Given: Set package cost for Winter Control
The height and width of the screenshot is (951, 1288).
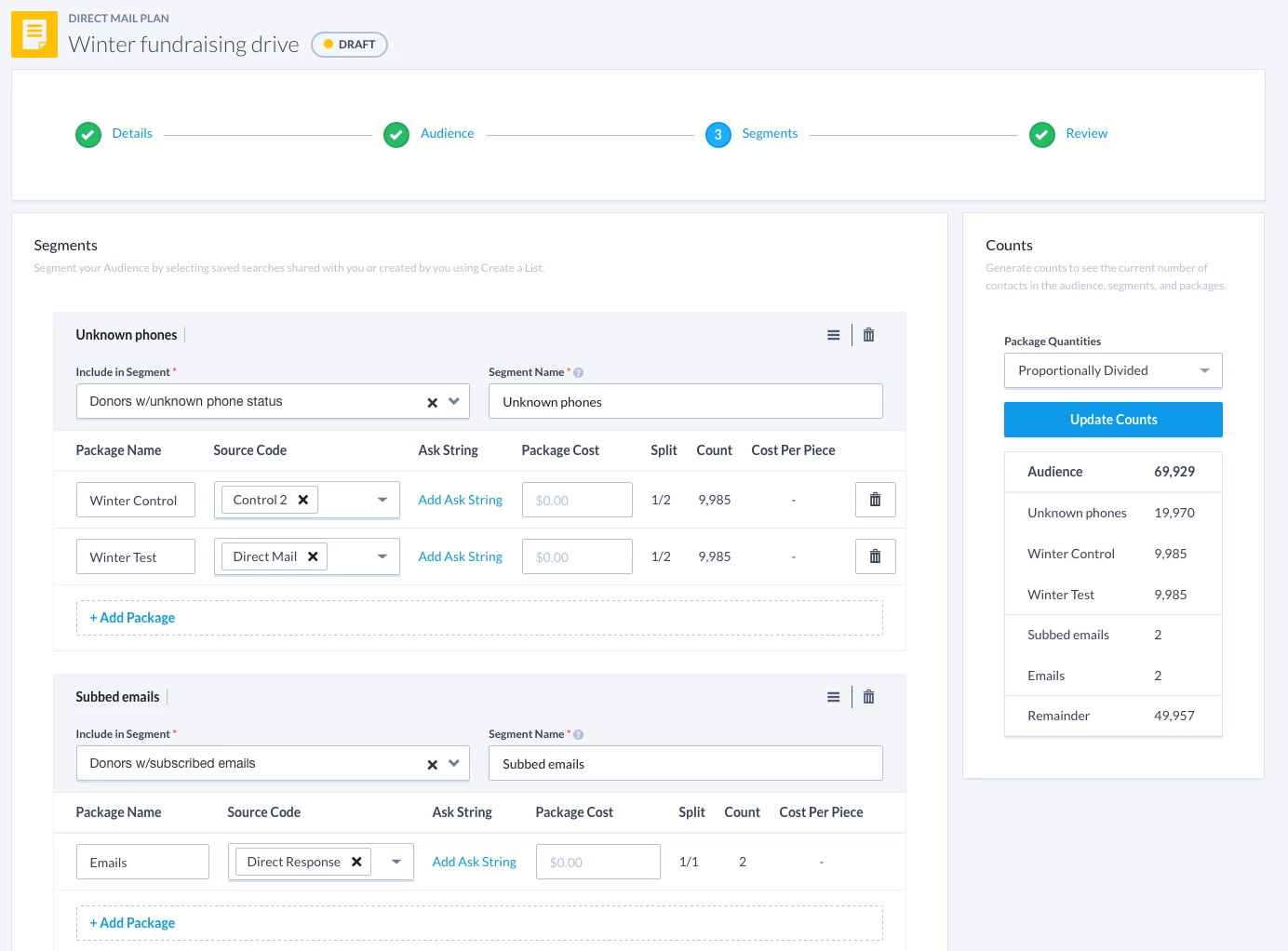Looking at the screenshot, I should click(x=577, y=500).
